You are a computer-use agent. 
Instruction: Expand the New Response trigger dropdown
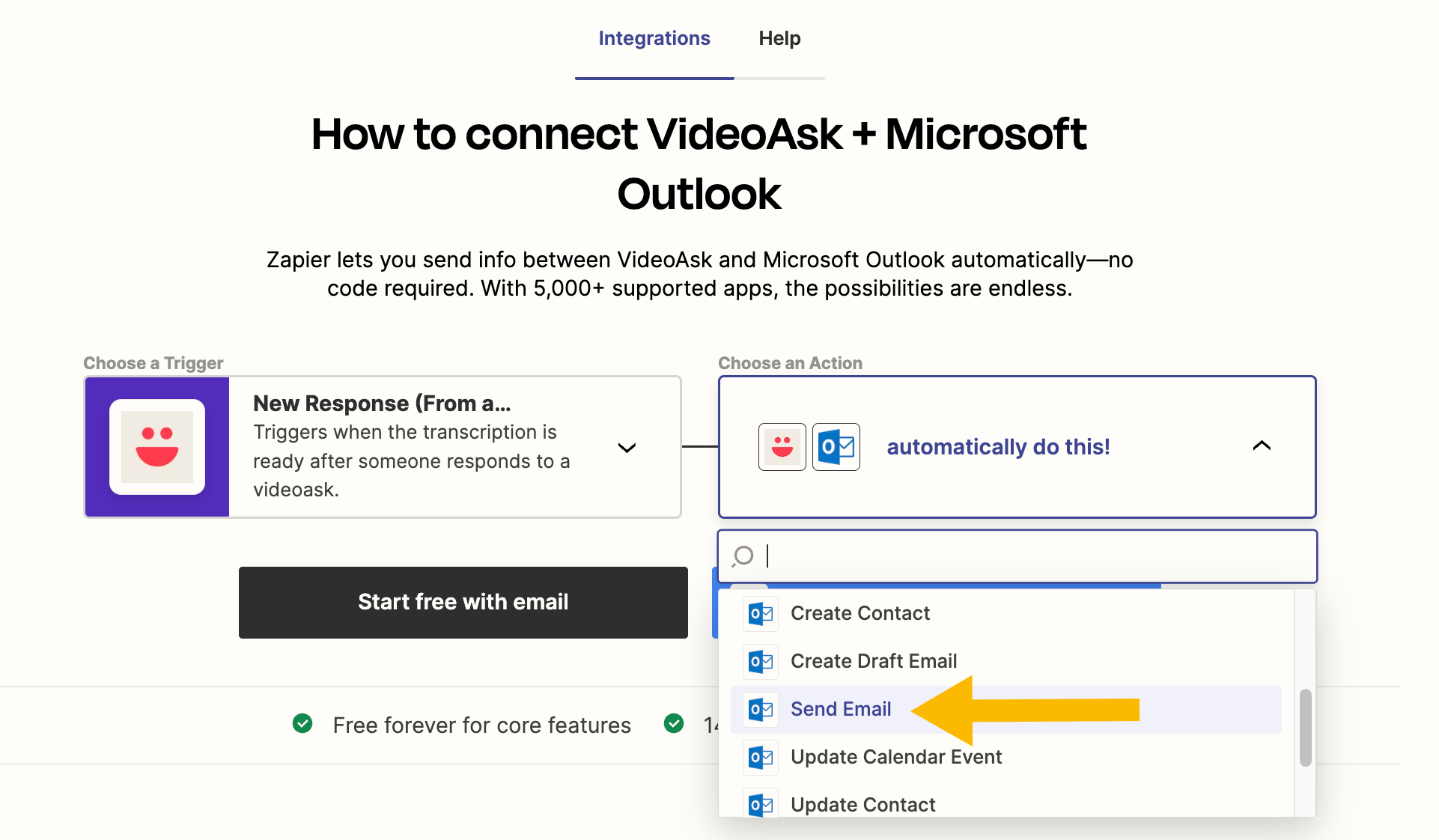(628, 446)
